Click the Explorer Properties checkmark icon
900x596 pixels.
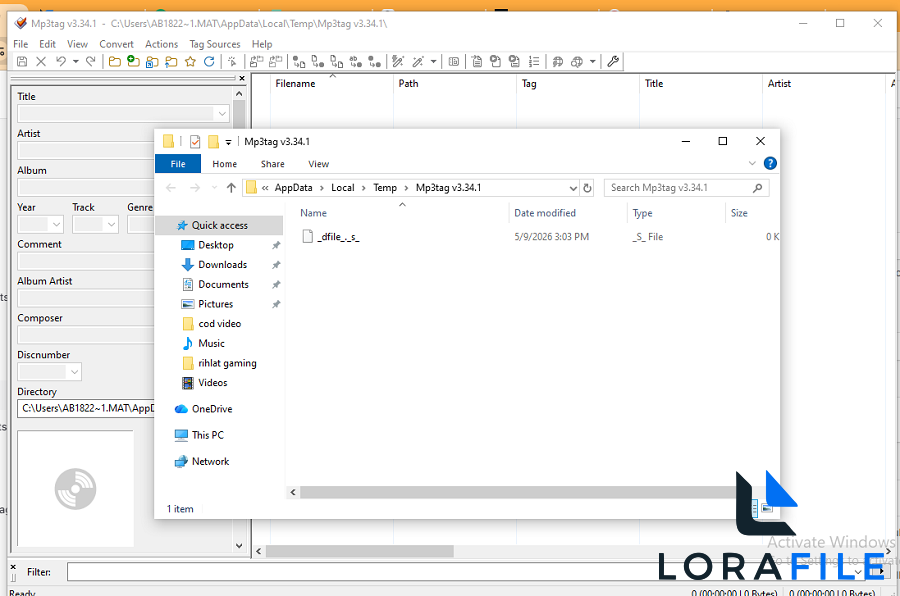point(195,142)
